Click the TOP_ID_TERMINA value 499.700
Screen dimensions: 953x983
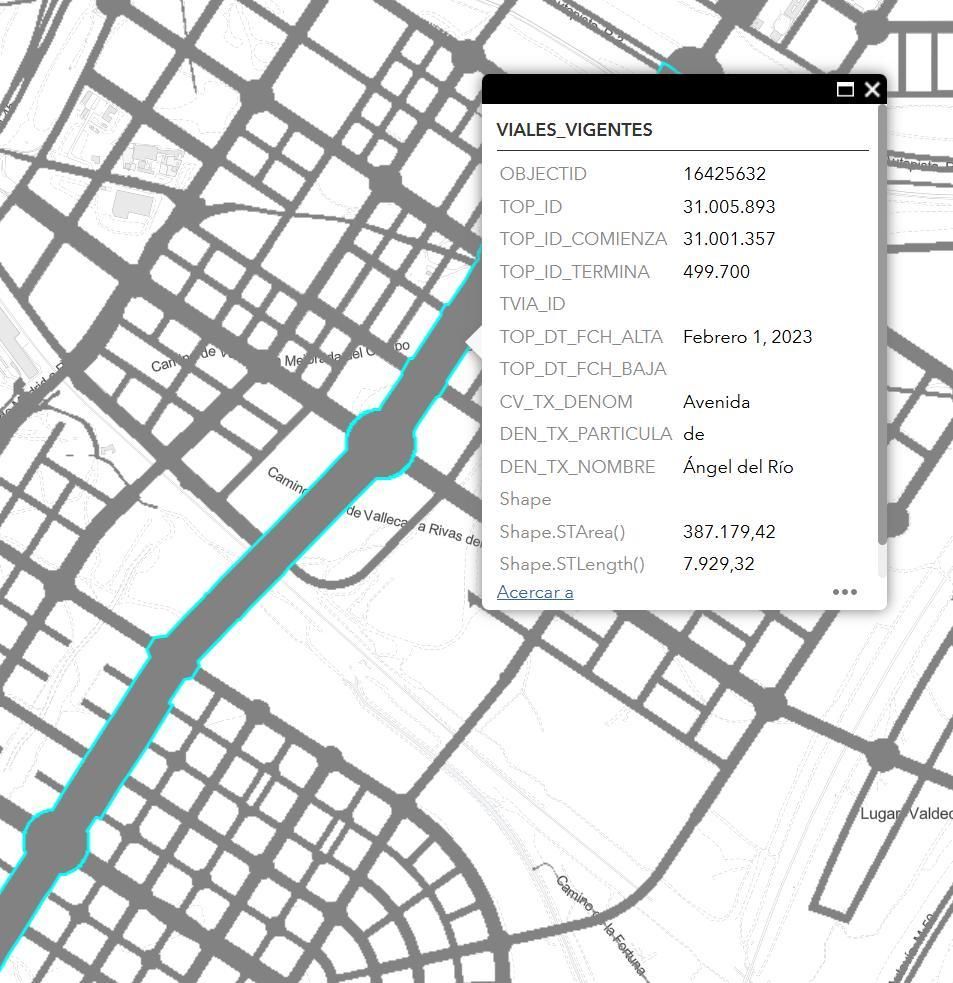pos(716,272)
